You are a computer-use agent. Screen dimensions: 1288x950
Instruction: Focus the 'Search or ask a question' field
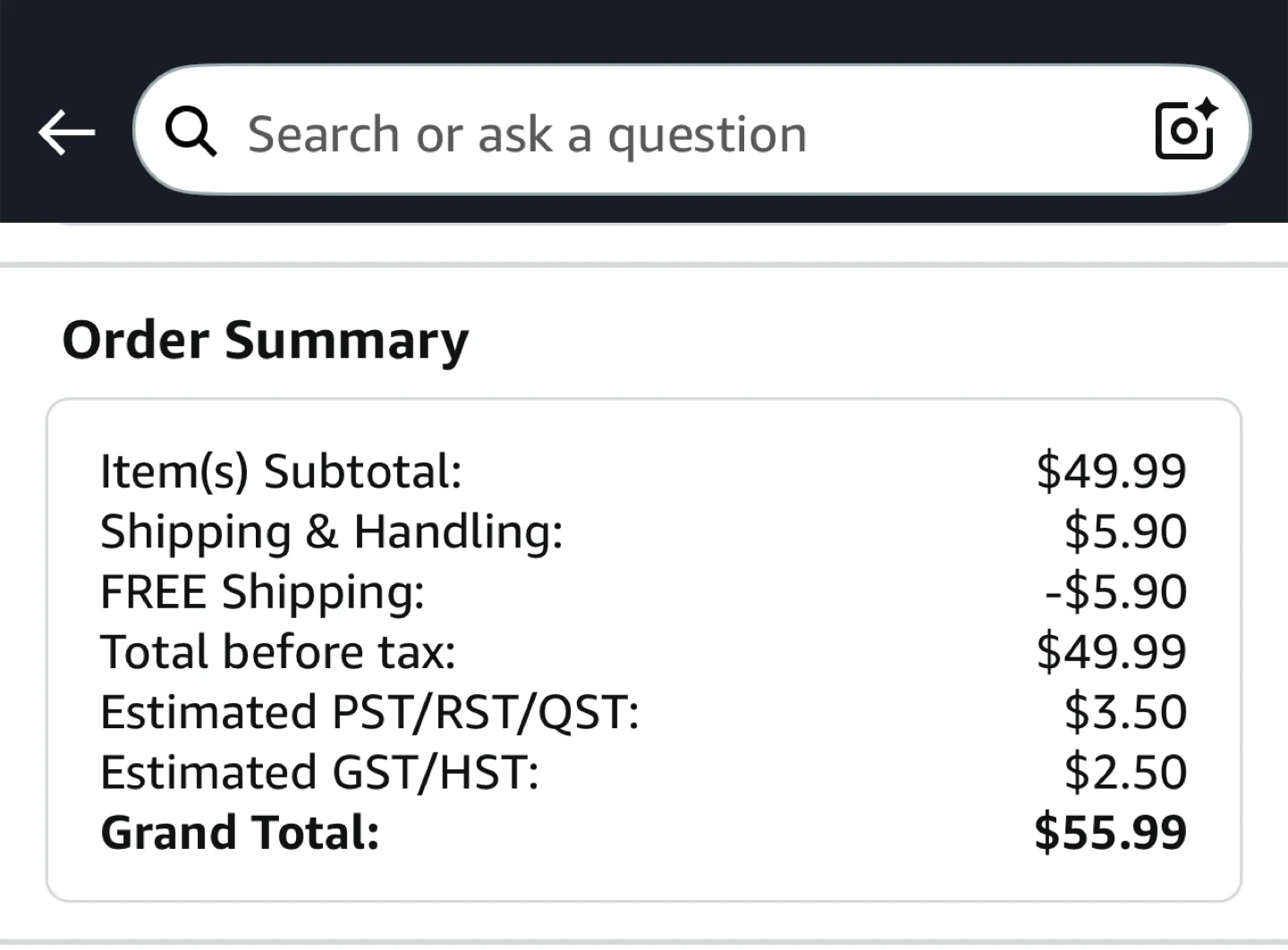[x=626, y=134]
